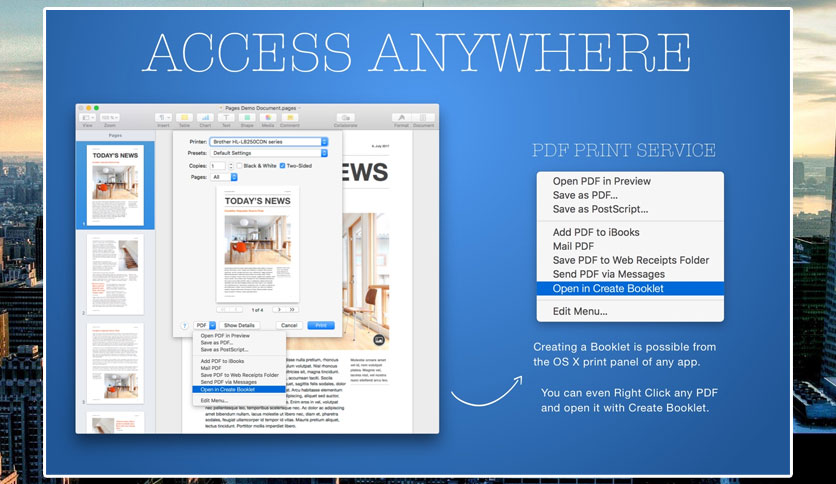Open the Printer dropdown
The height and width of the screenshot is (484, 836).
pyautogui.click(x=269, y=142)
